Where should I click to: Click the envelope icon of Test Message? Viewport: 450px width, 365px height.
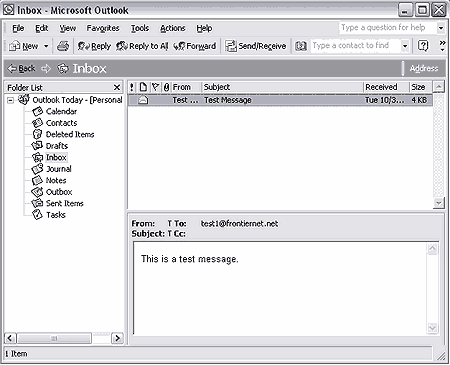tap(143, 100)
